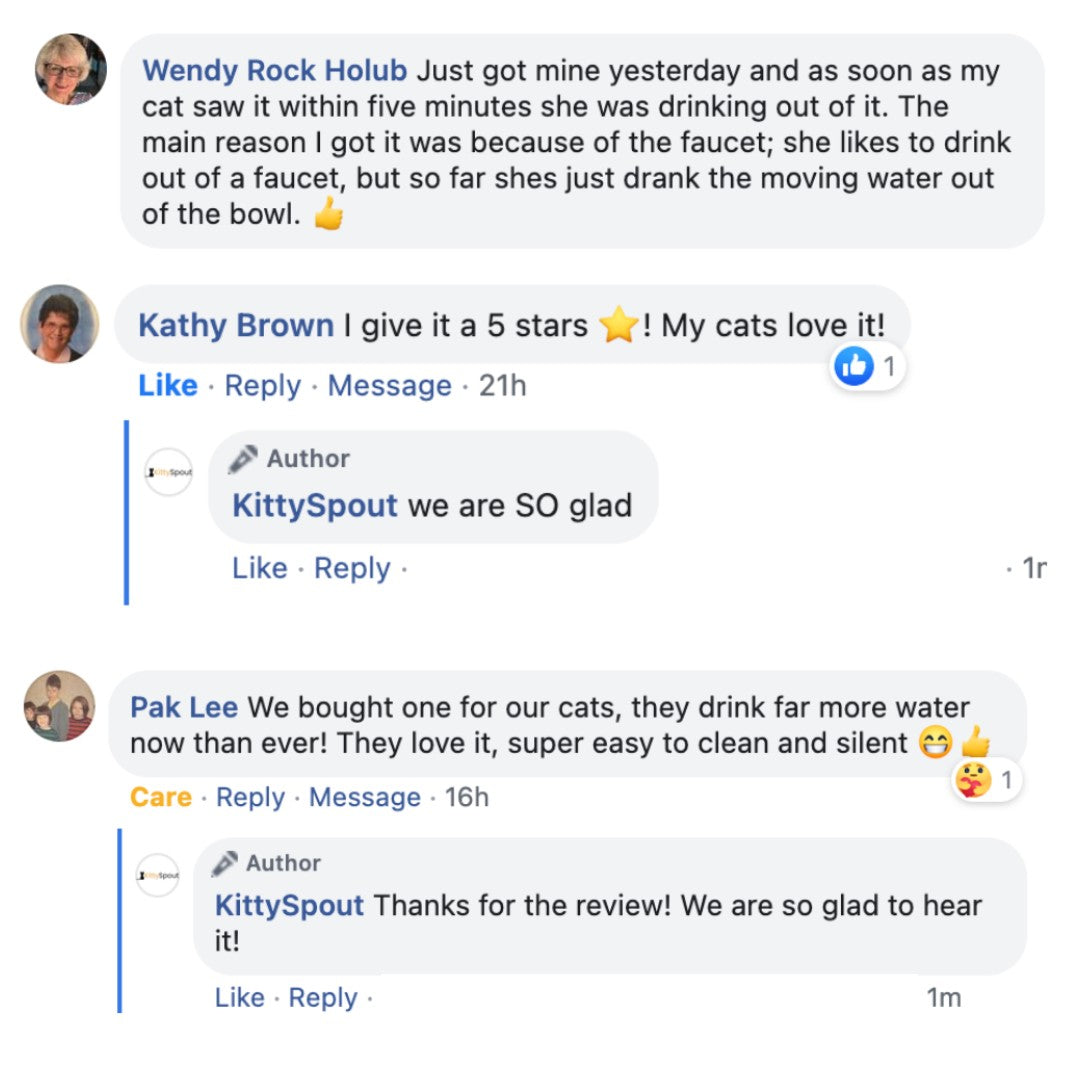Reply to Kathy Brown's comment
This screenshot has height=1080, width=1080.
point(262,386)
